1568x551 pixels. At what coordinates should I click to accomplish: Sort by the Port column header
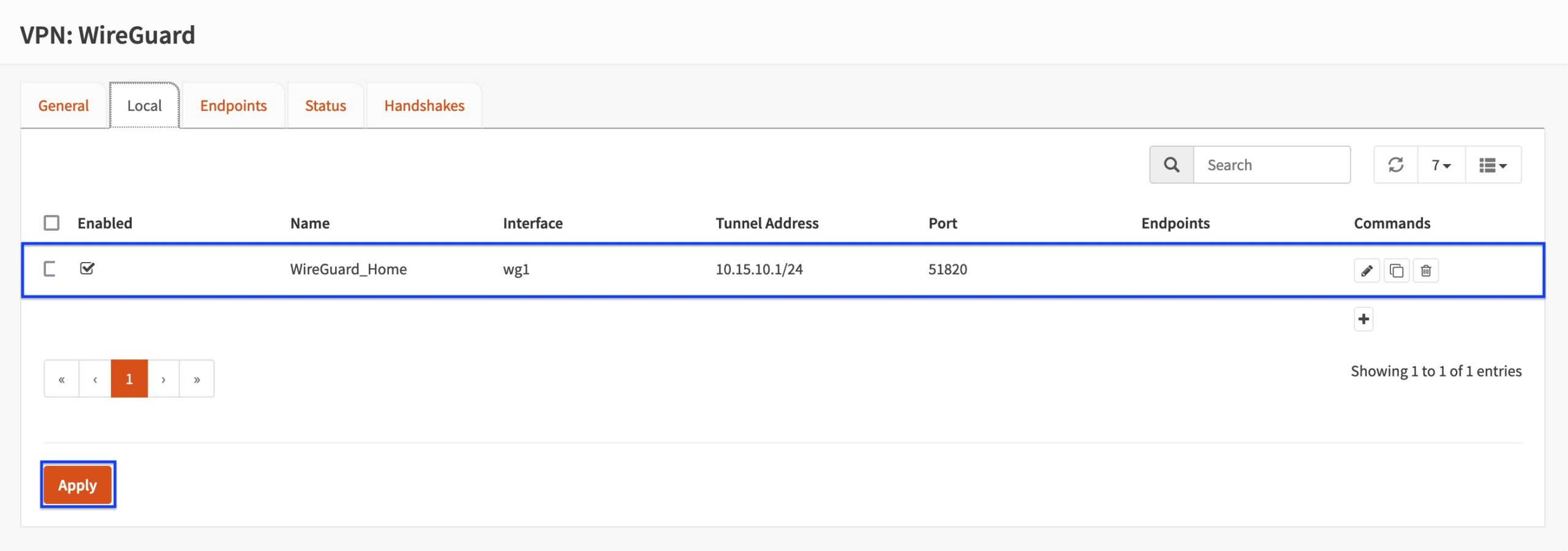(943, 223)
